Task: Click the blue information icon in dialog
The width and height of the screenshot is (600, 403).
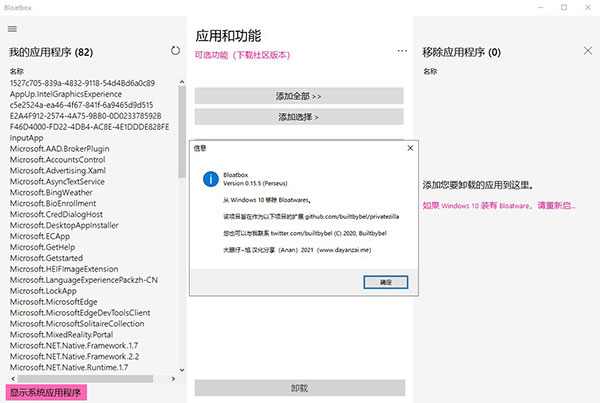Action: [x=208, y=179]
